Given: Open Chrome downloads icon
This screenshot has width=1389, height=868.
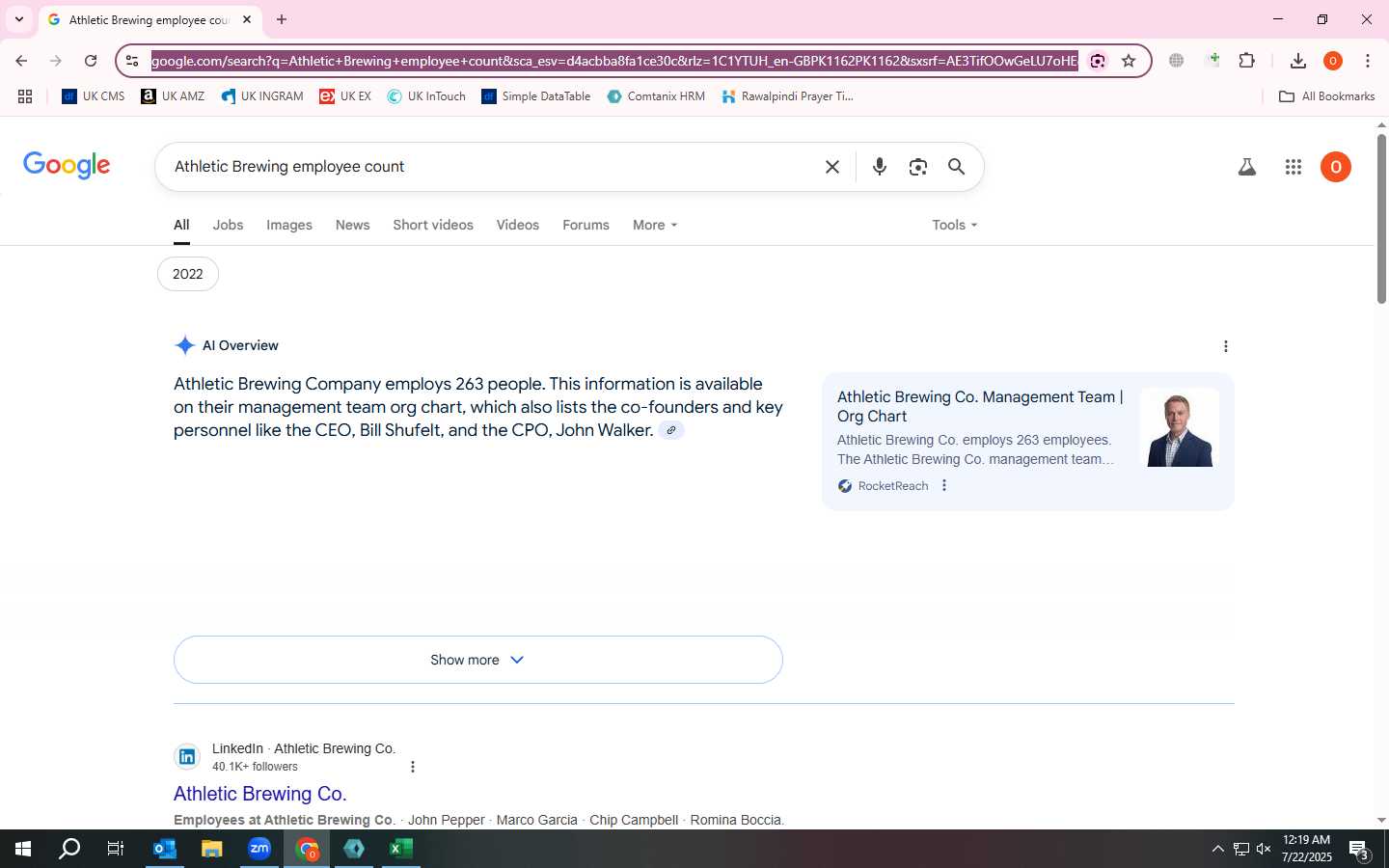Looking at the screenshot, I should click(1298, 61).
